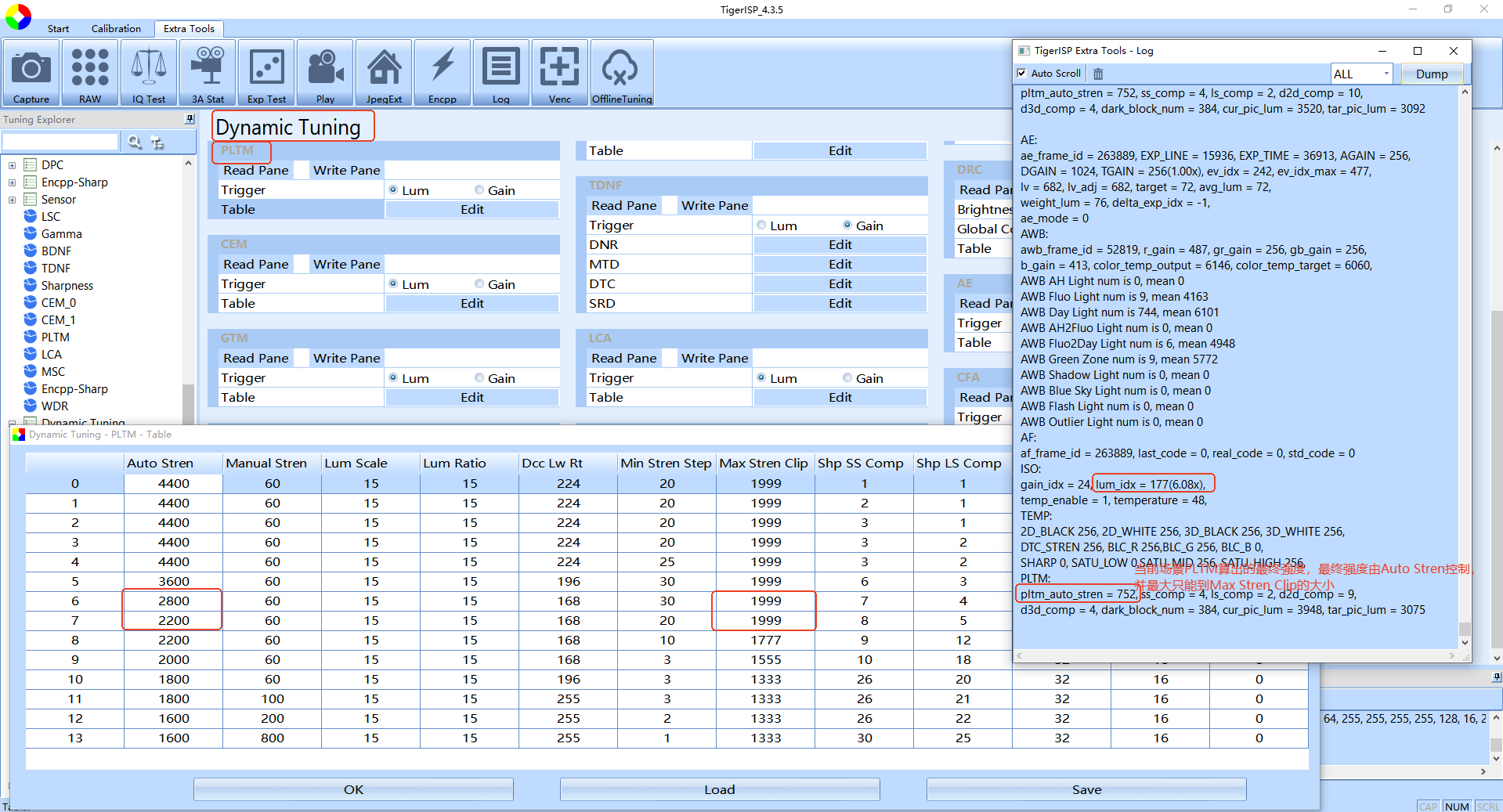Expand the Sensor tree node
Image resolution: width=1503 pixels, height=812 pixels.
(x=12, y=200)
